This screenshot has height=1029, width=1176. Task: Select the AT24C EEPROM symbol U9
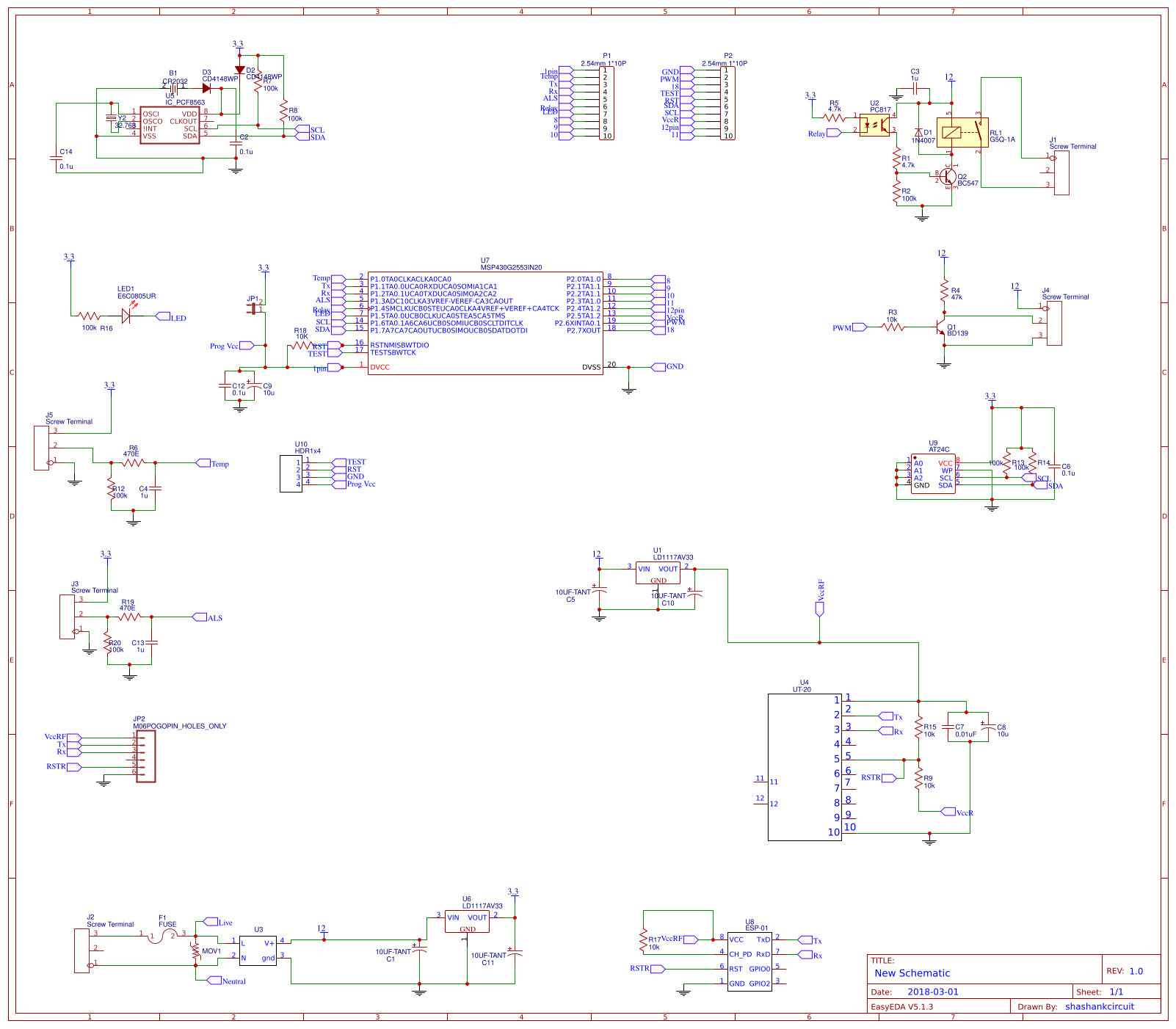tap(932, 473)
